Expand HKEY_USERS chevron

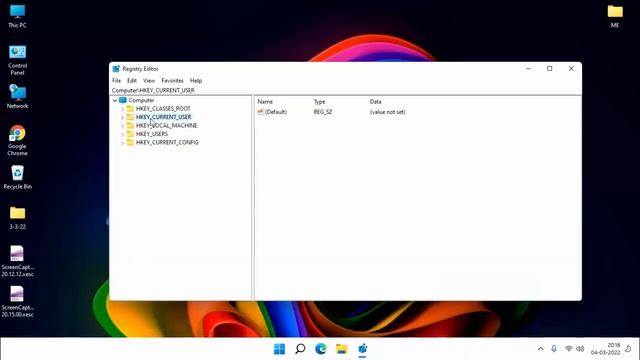tap(122, 134)
